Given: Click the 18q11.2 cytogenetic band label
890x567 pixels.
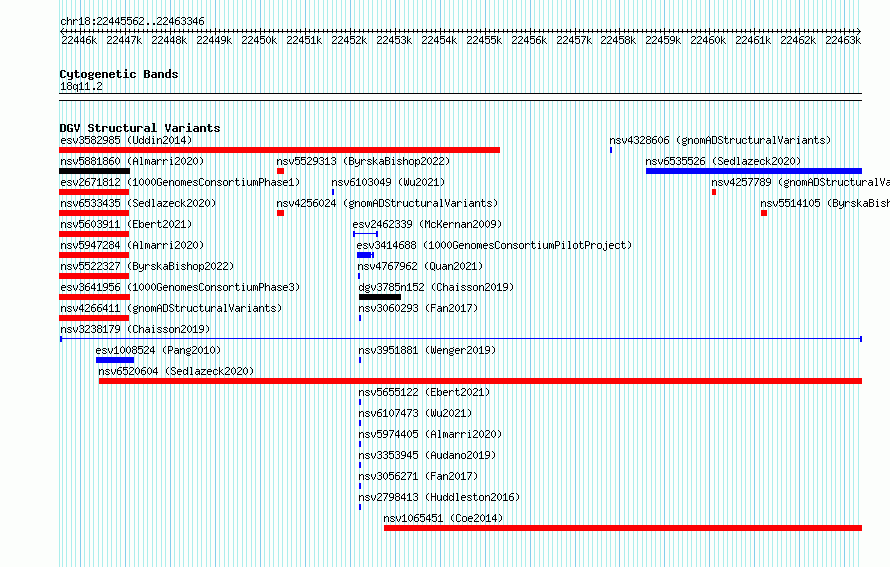Looking at the screenshot, I should pos(81,86).
